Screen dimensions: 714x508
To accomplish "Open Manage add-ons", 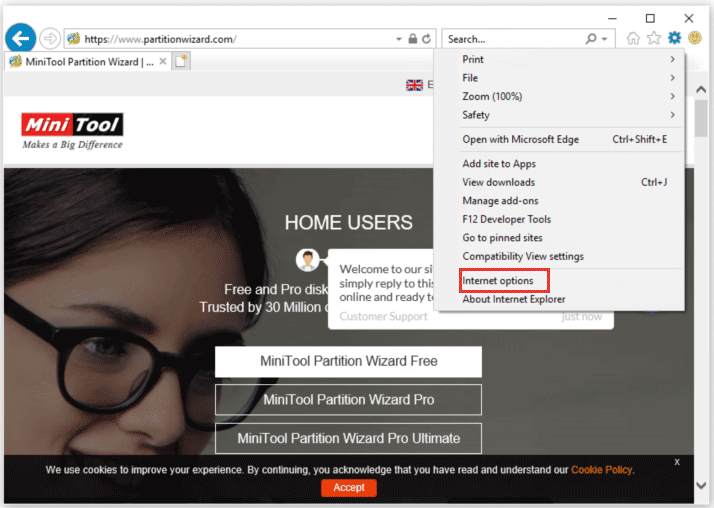I will coord(559,201).
